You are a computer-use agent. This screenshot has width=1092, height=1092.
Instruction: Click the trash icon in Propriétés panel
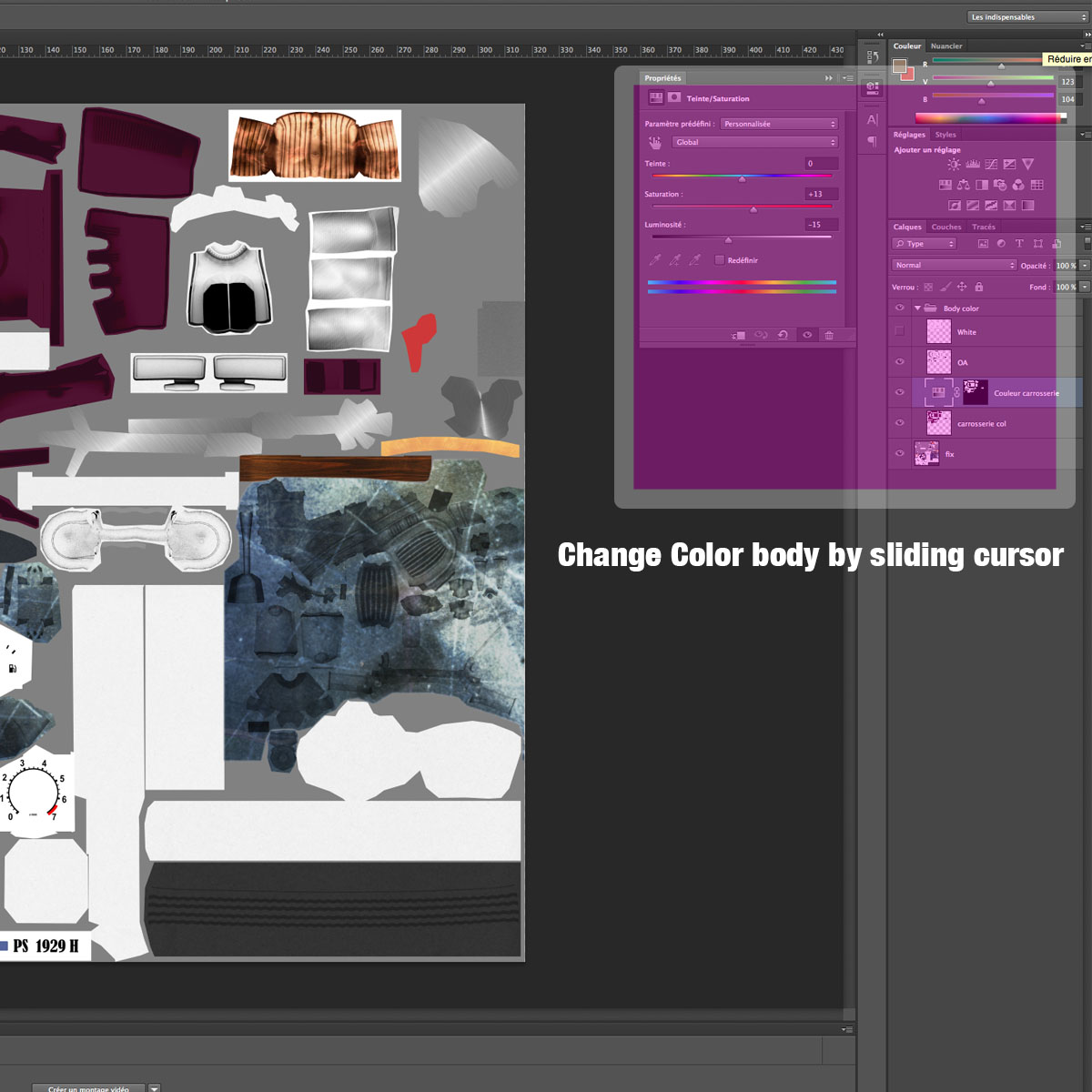pyautogui.click(x=828, y=335)
